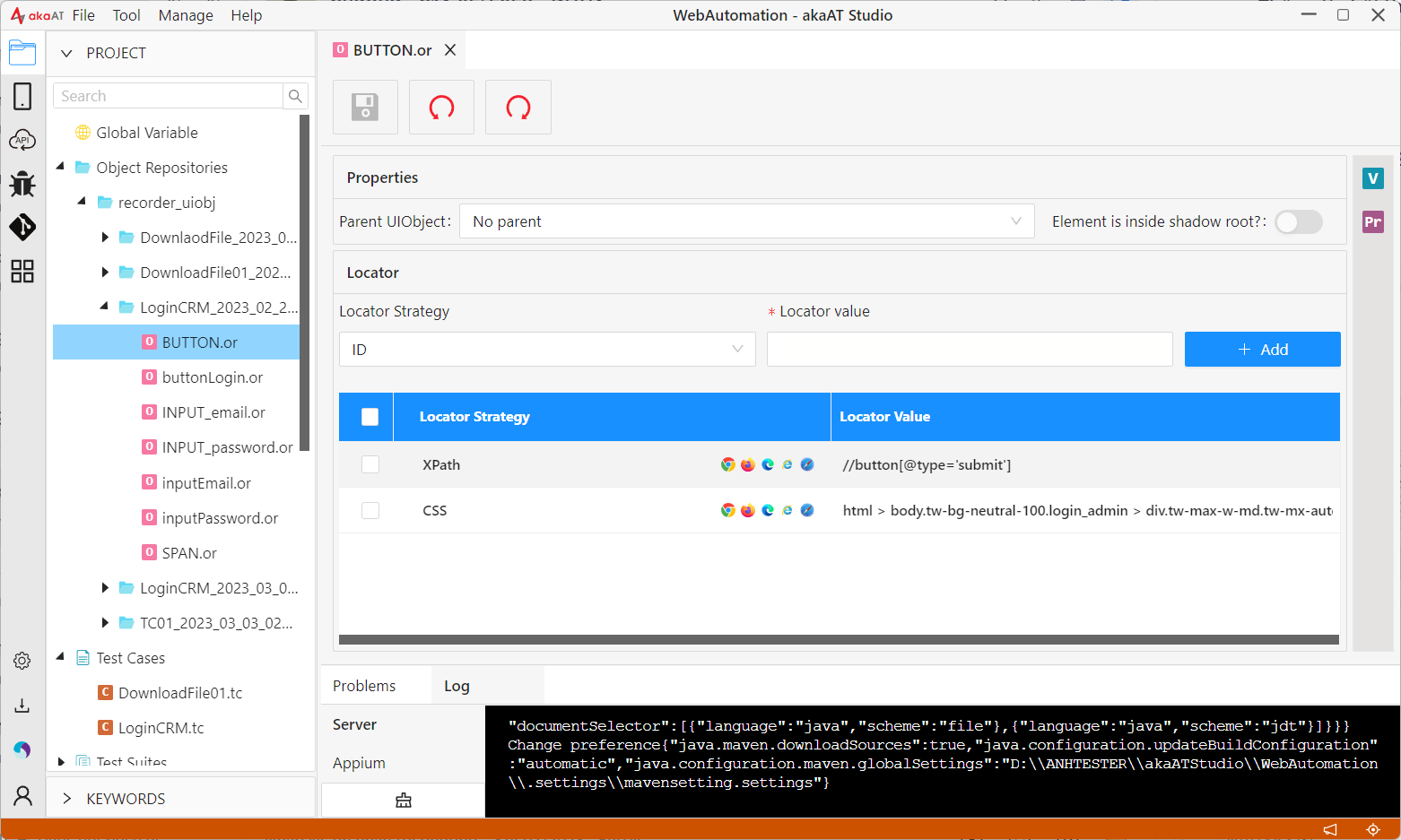
Task: Click the clear log broom icon
Action: (404, 801)
